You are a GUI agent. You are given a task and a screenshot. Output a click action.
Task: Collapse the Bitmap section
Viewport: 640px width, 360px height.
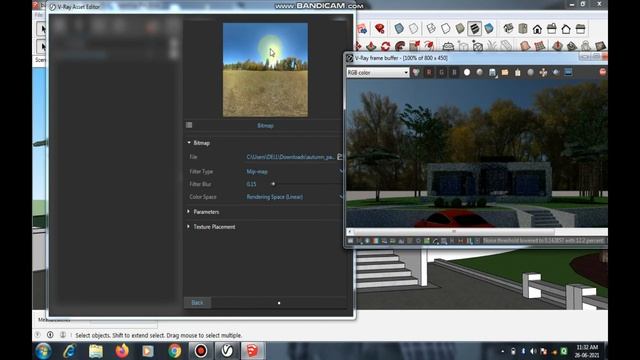click(189, 143)
